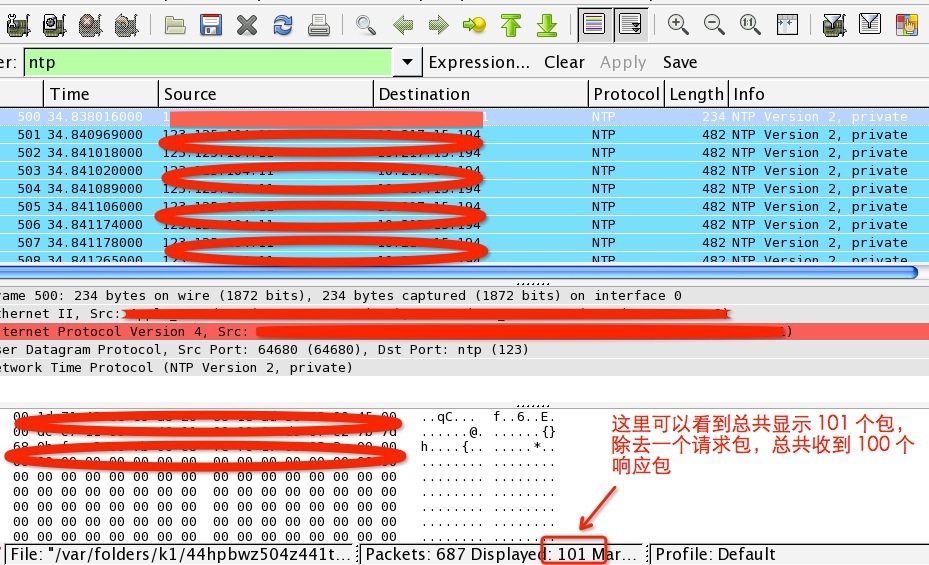
Task: Sort packets by the Protocol column header
Action: 626,94
